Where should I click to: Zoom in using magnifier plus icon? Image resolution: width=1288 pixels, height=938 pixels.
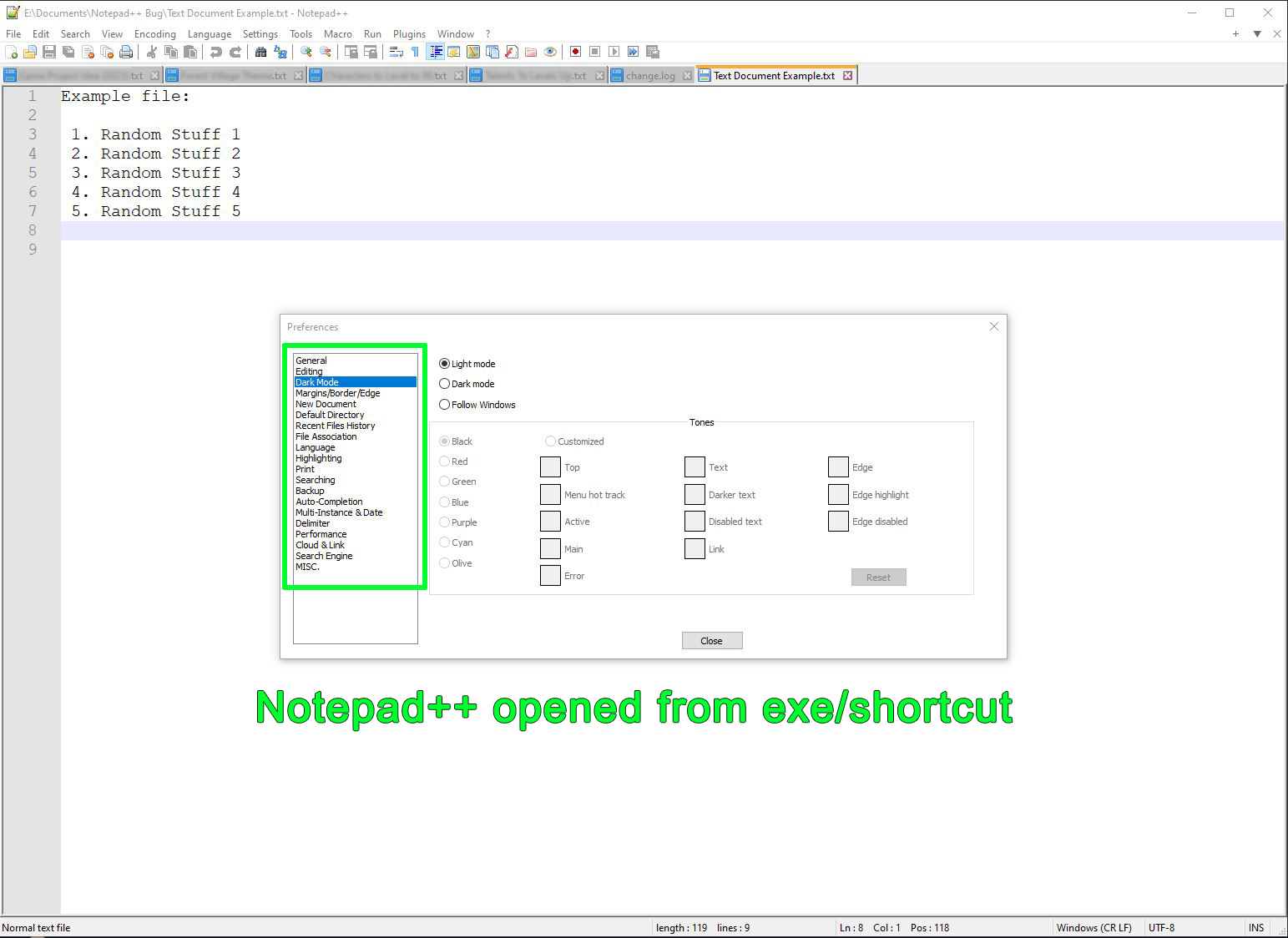(x=306, y=52)
